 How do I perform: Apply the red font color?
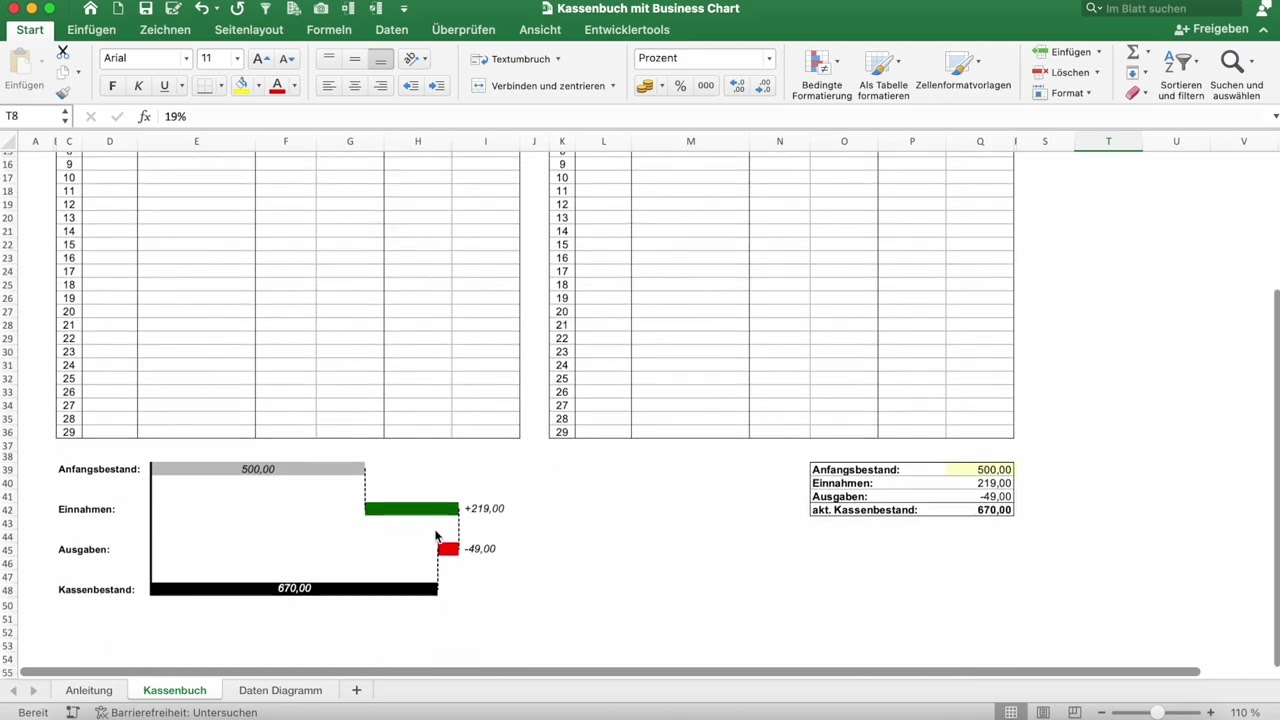click(277, 86)
